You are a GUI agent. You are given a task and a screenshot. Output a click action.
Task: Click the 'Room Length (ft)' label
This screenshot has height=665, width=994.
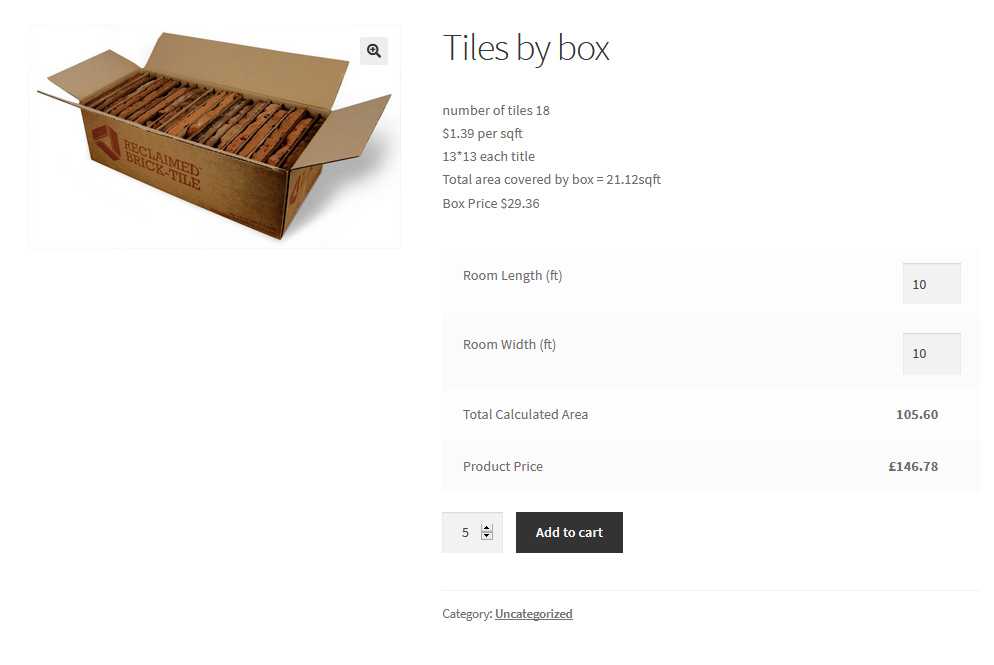coord(512,276)
